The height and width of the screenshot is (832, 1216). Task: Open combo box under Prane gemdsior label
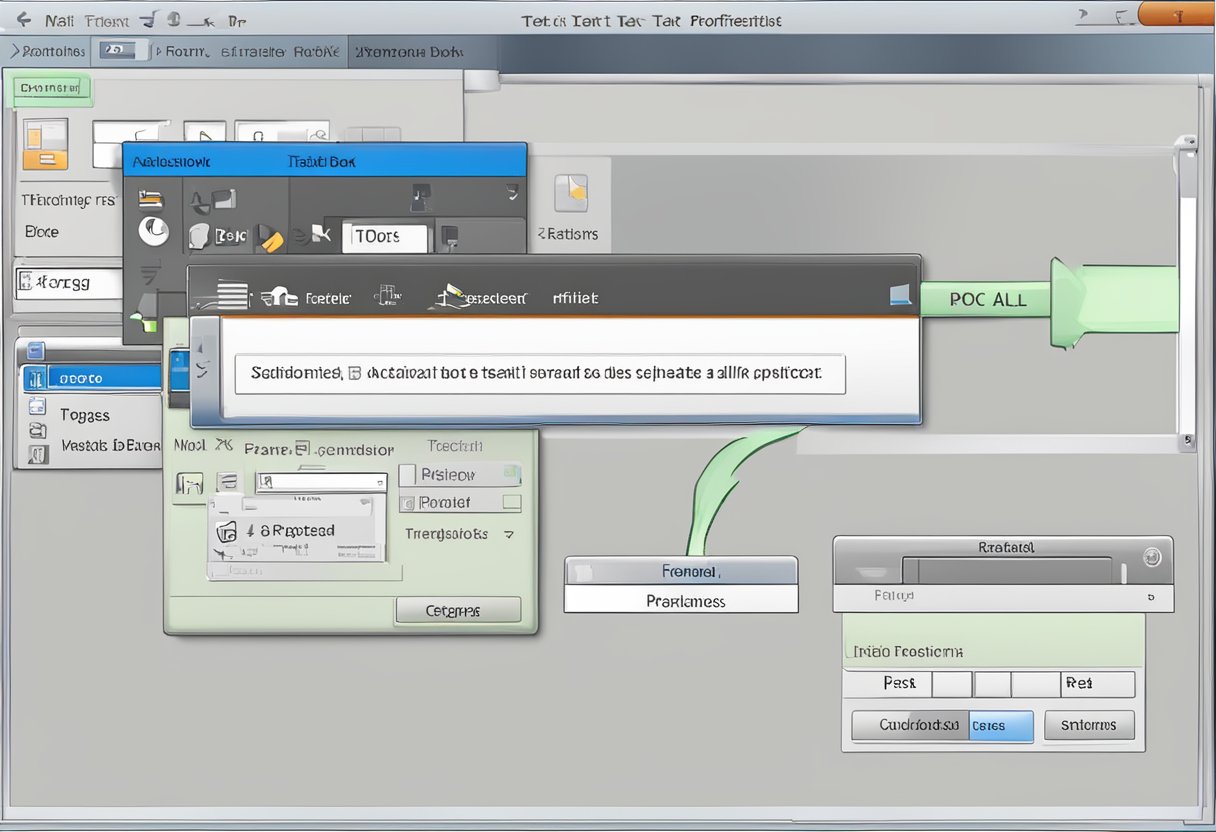tap(321, 482)
